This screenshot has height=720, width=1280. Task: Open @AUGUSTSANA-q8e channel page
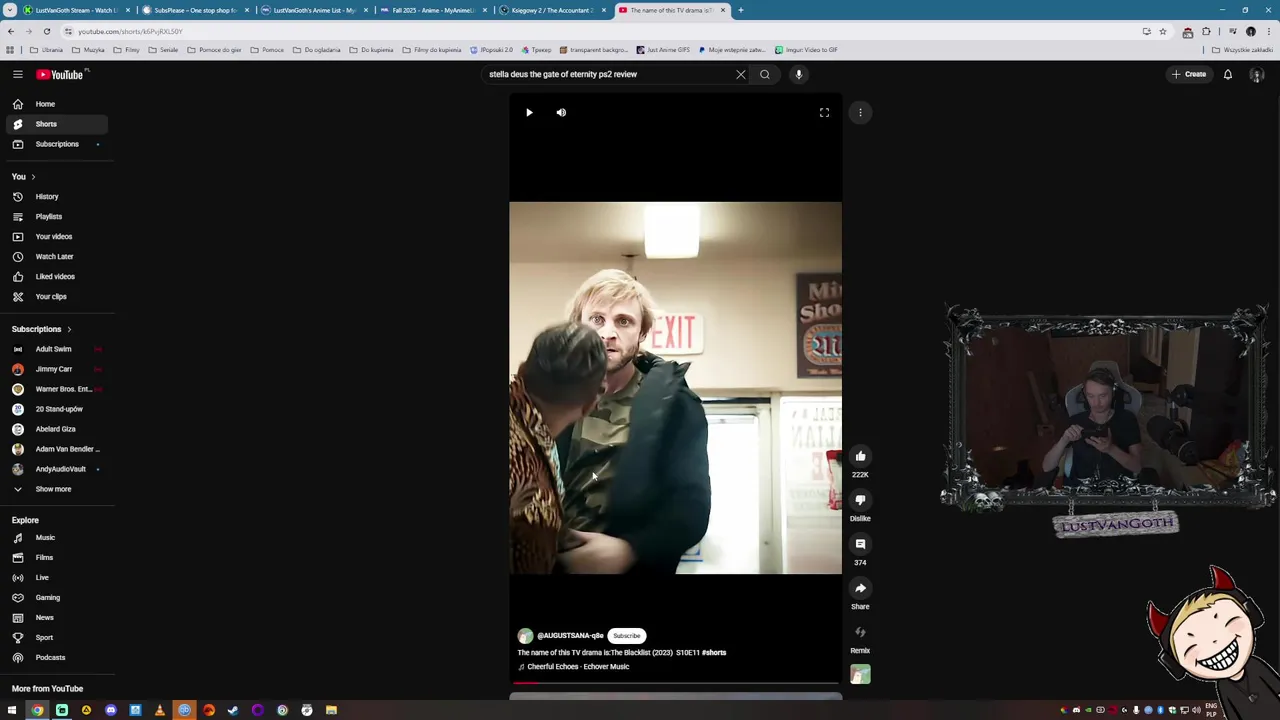point(570,636)
